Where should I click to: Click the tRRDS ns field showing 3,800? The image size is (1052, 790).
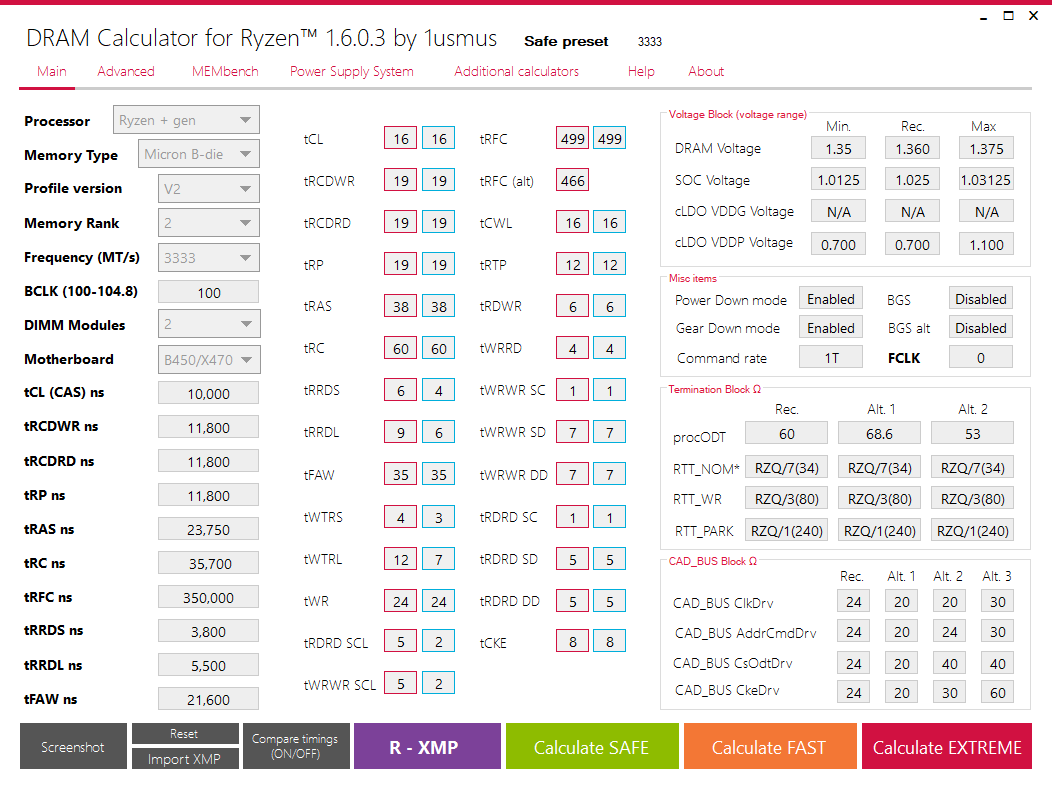pyautogui.click(x=209, y=632)
